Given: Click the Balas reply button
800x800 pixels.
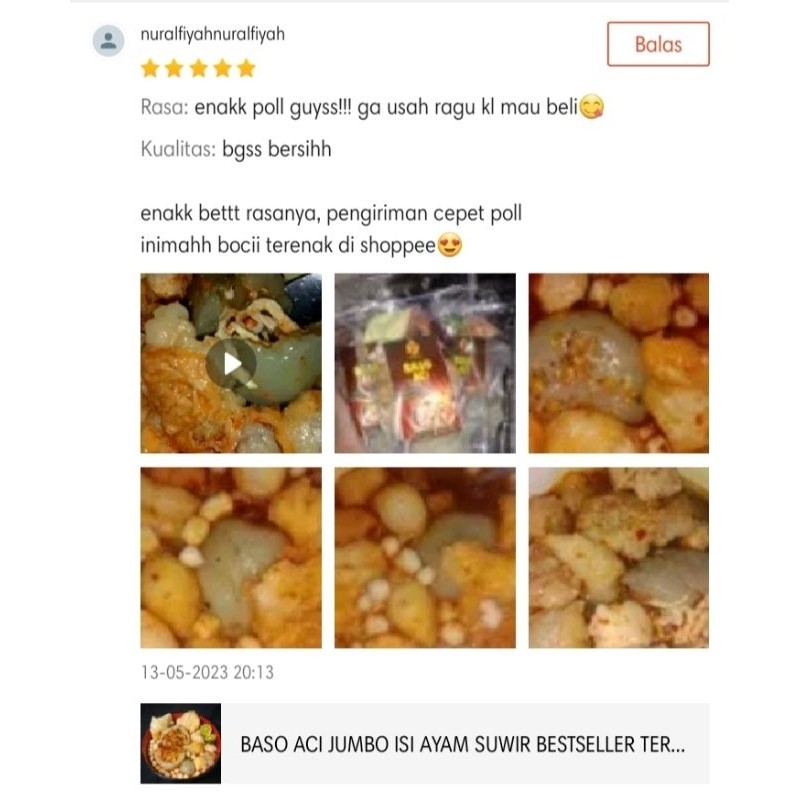Looking at the screenshot, I should [658, 44].
